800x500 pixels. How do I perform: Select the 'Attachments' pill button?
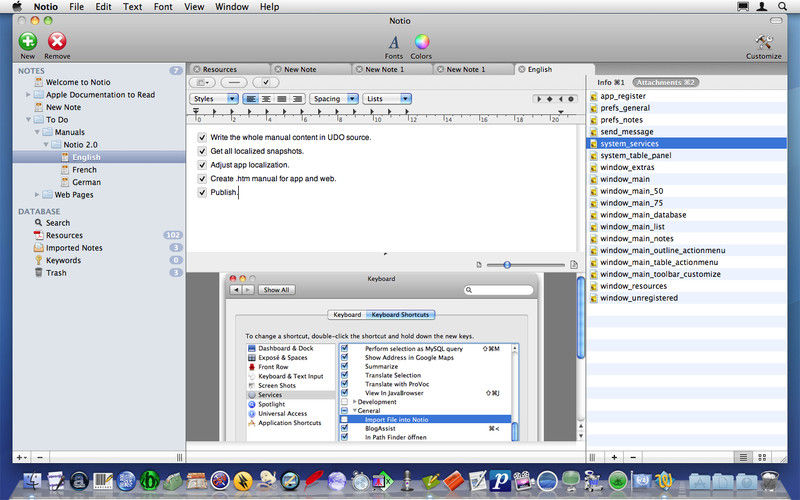[666, 82]
